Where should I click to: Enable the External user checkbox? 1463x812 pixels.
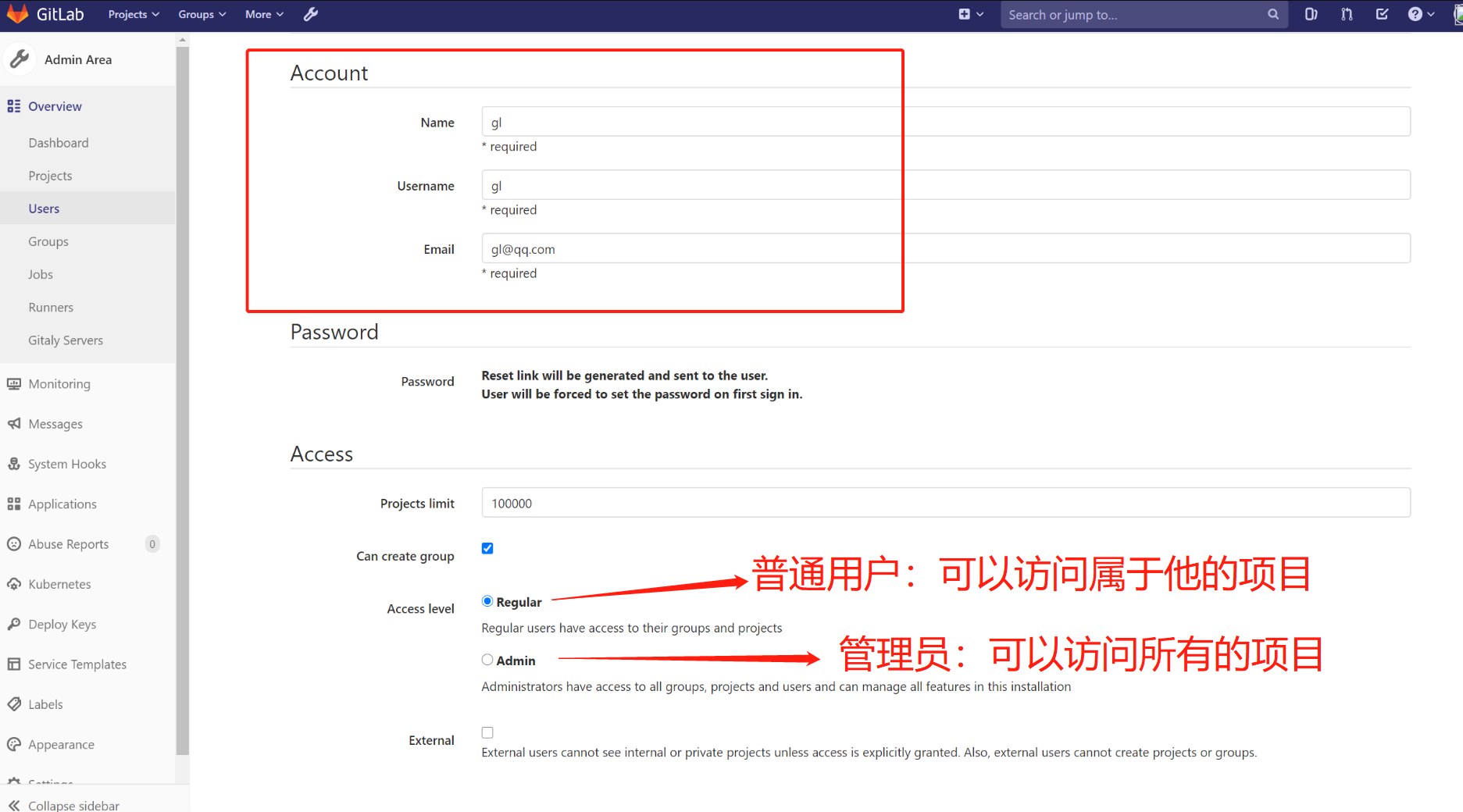(x=487, y=732)
